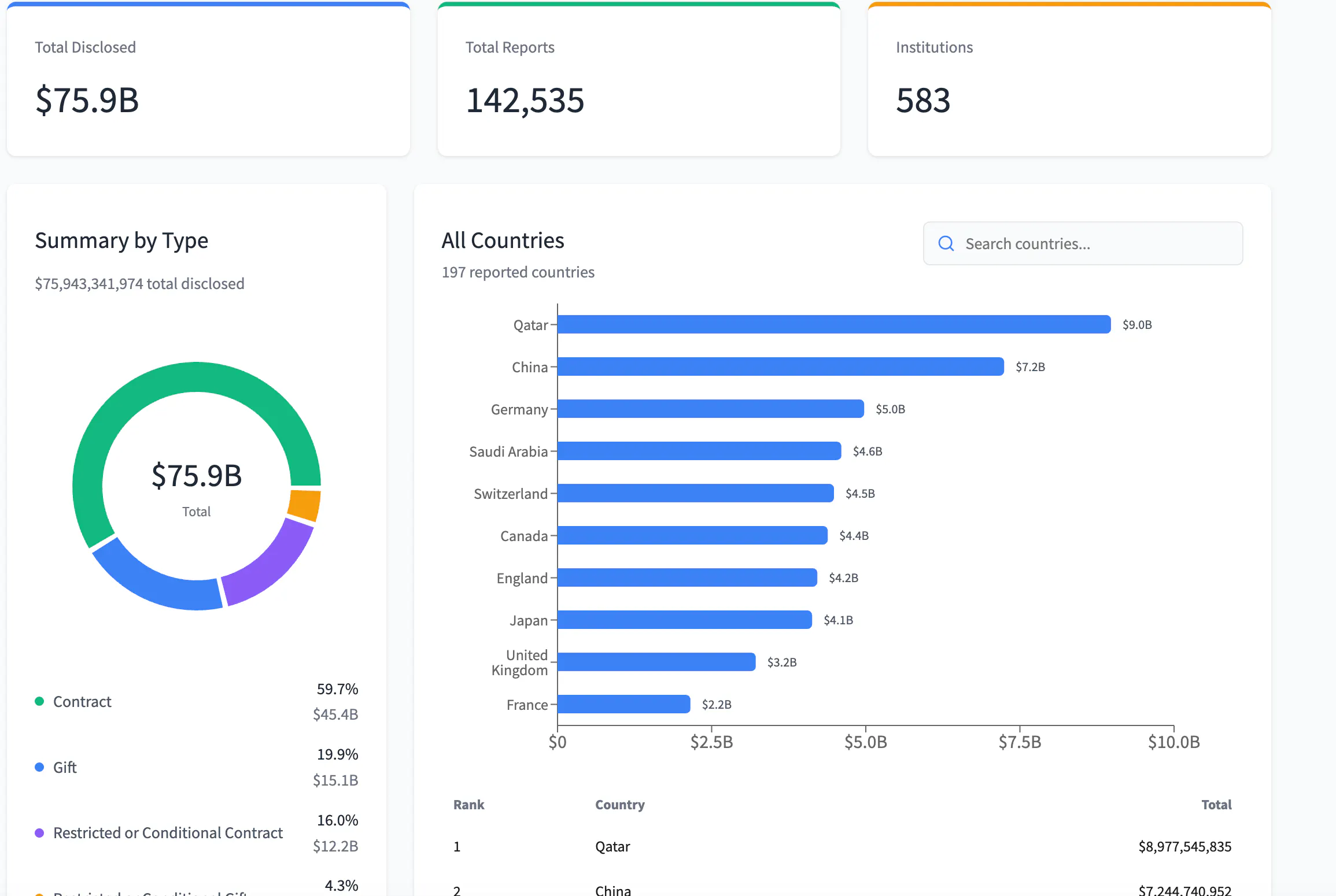Click the Summary by Type heading

[x=121, y=240]
